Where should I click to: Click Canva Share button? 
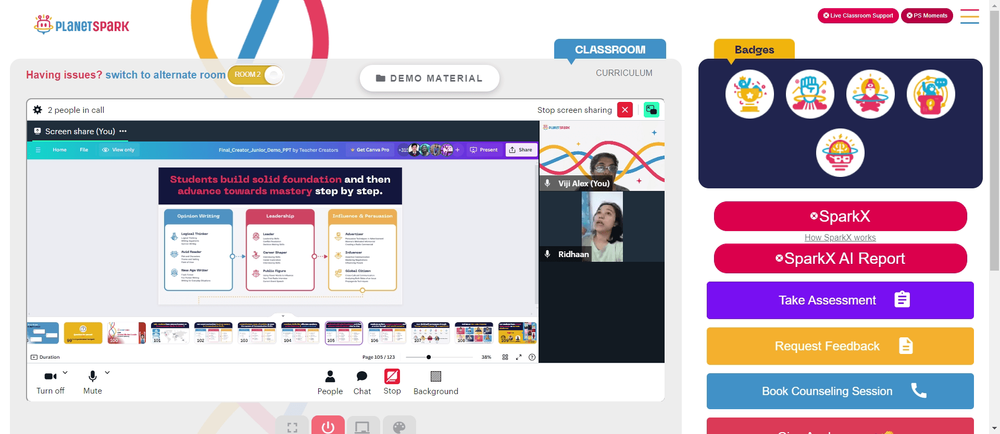click(x=521, y=150)
